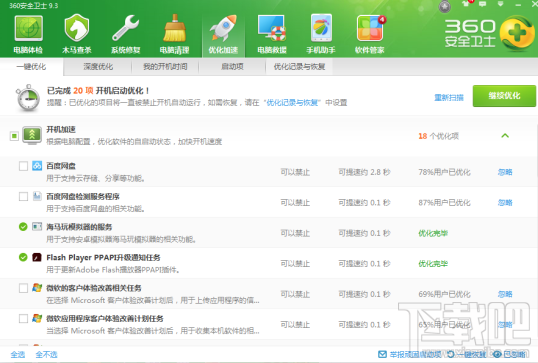The height and width of the screenshot is (363, 538).
Task: Click 一键恢复 link at the bottom
Action: [x=467, y=354]
